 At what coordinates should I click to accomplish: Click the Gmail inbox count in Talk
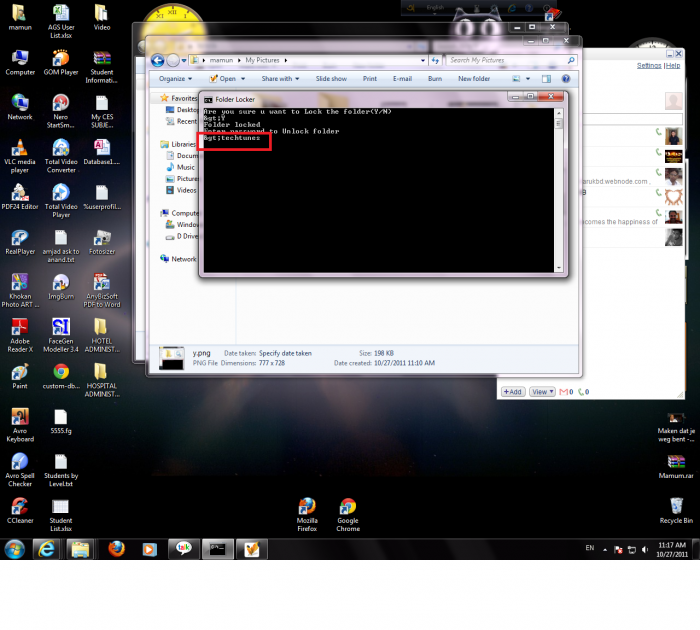(567, 392)
